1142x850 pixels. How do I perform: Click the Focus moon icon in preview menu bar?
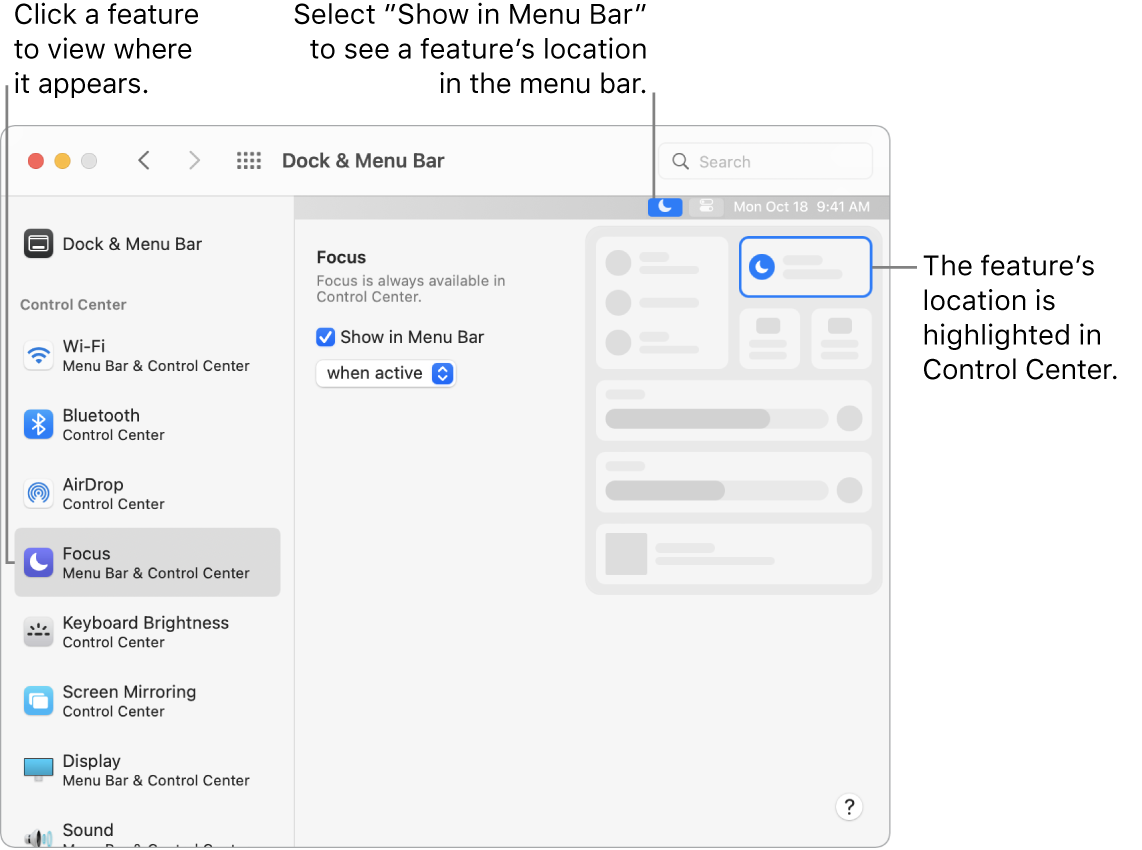665,206
